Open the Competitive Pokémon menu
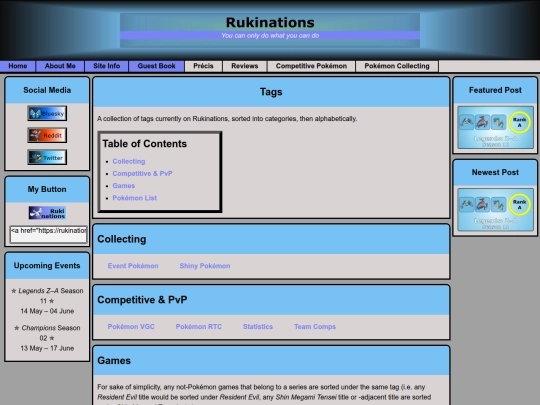The width and height of the screenshot is (540, 405). [x=311, y=66]
